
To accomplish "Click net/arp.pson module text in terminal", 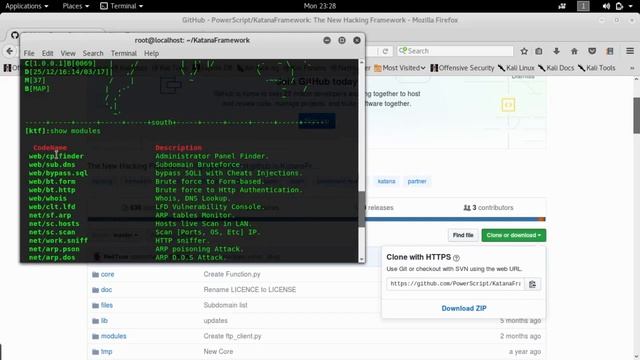I will click(x=54, y=249).
